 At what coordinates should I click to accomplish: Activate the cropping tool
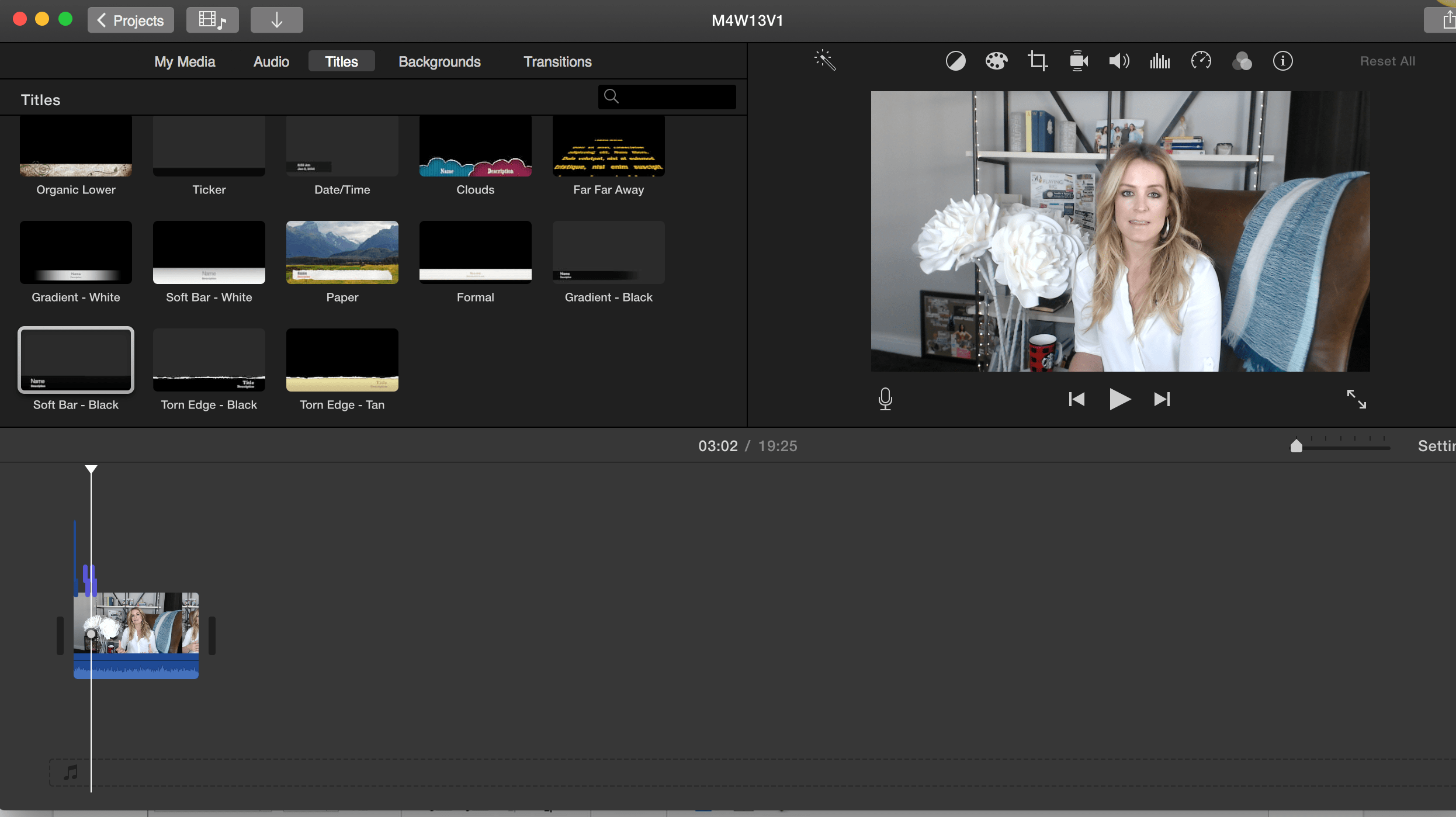click(1038, 60)
